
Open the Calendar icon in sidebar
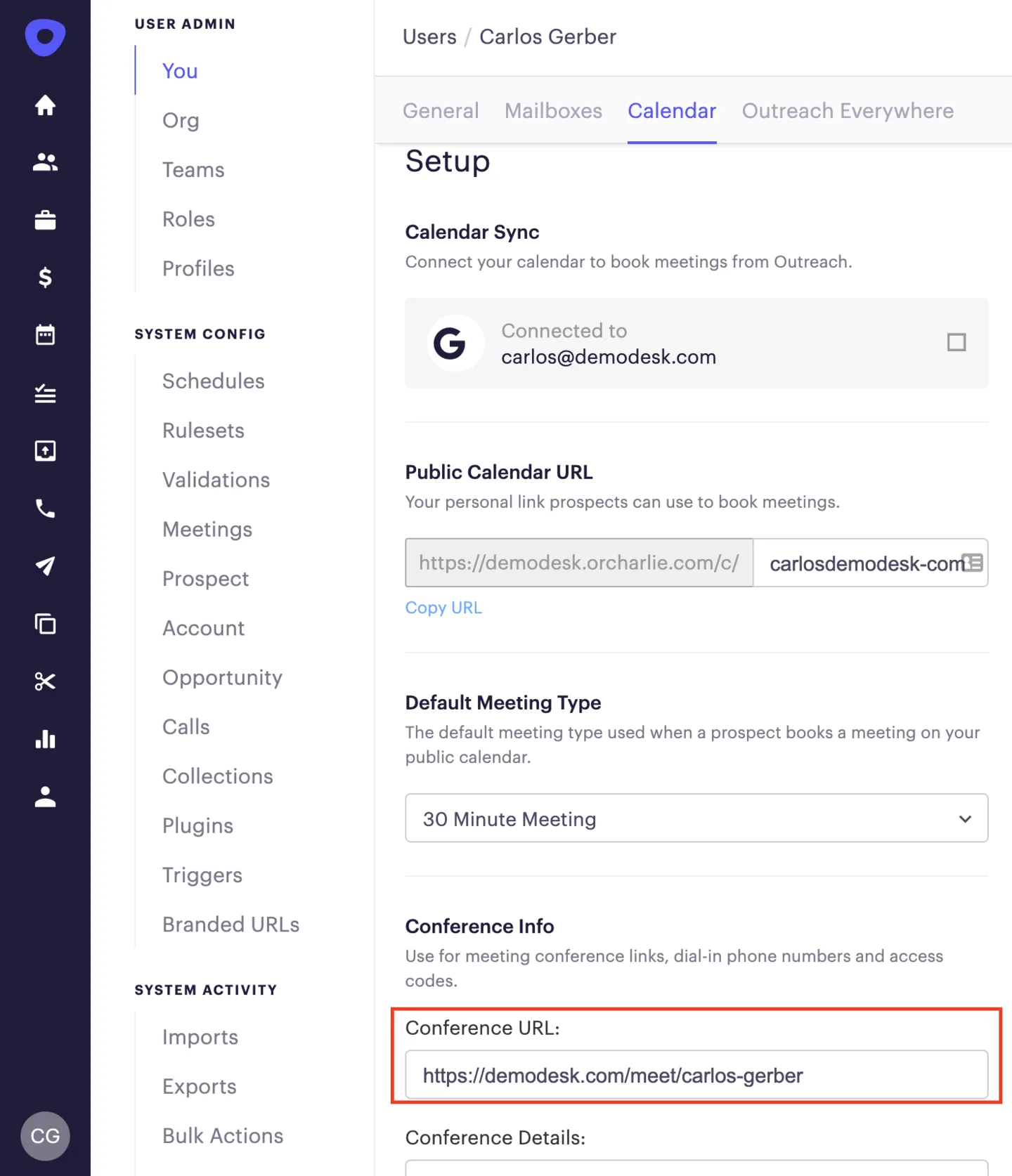45,335
